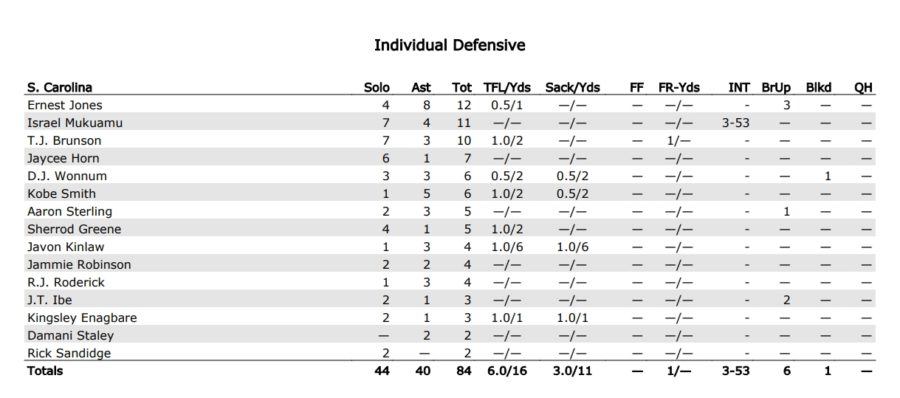The image size is (900, 398).
Task: Select the Kingsley Enagbare player name
Action: (82, 318)
